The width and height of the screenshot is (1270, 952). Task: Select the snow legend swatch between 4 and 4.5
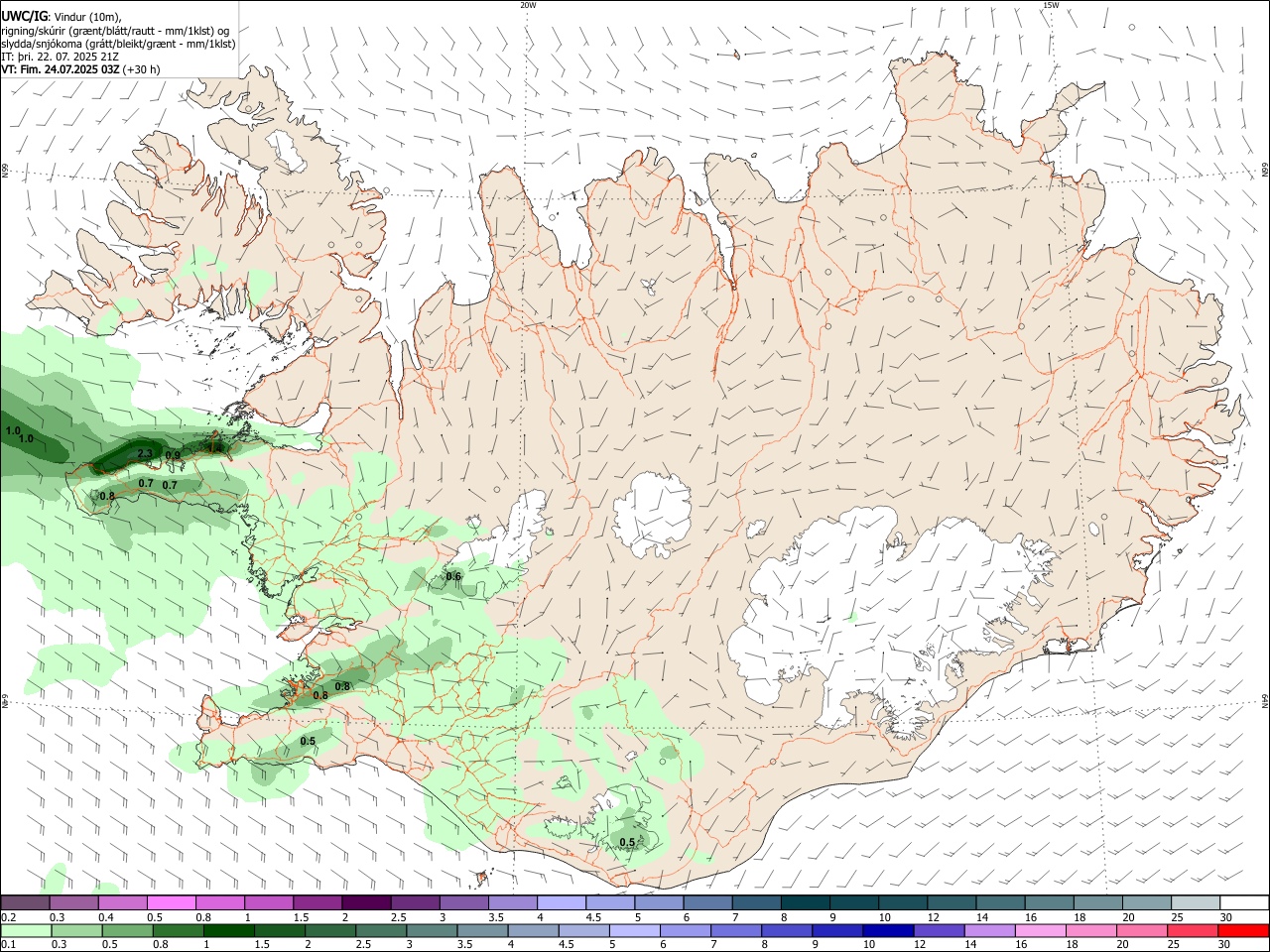[561, 902]
